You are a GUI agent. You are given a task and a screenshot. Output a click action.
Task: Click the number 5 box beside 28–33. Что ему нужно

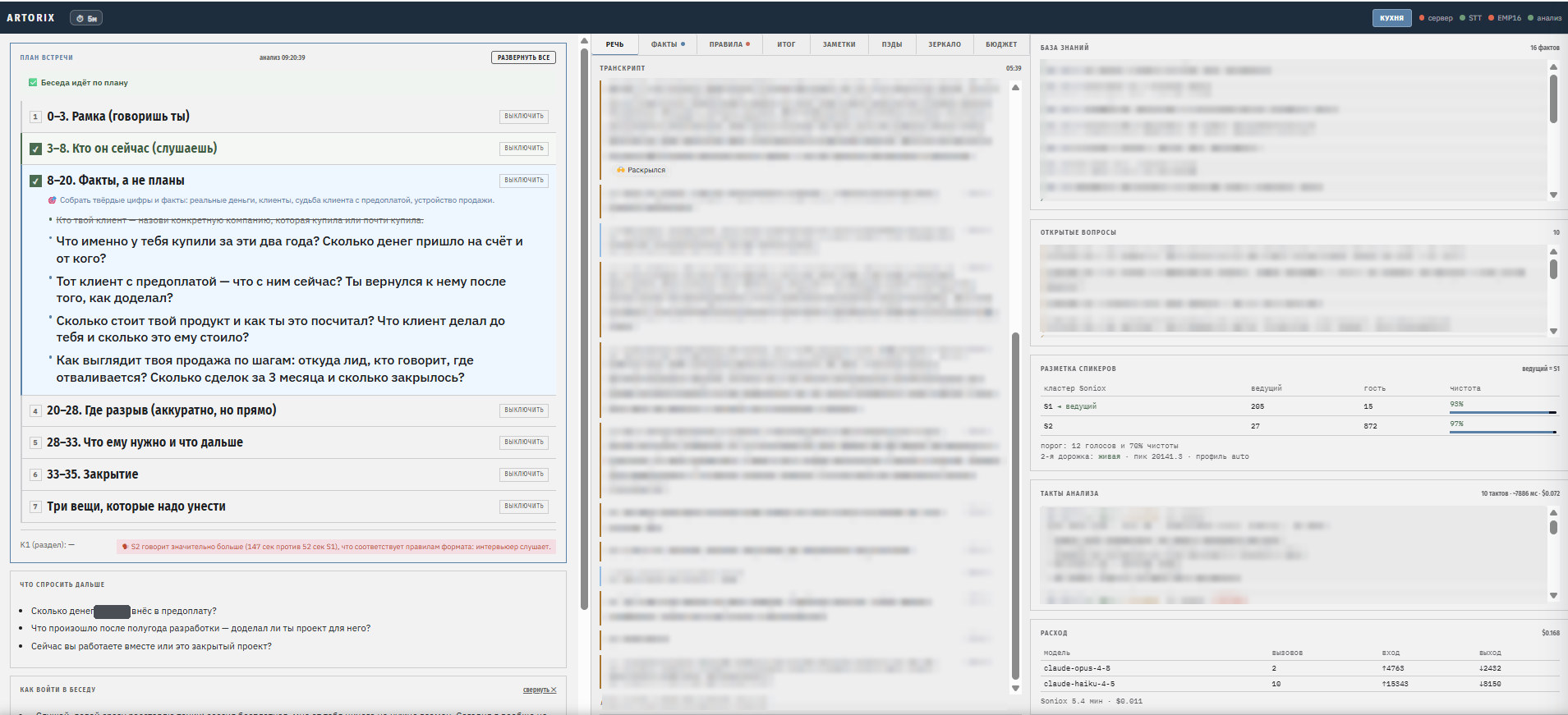coord(35,442)
